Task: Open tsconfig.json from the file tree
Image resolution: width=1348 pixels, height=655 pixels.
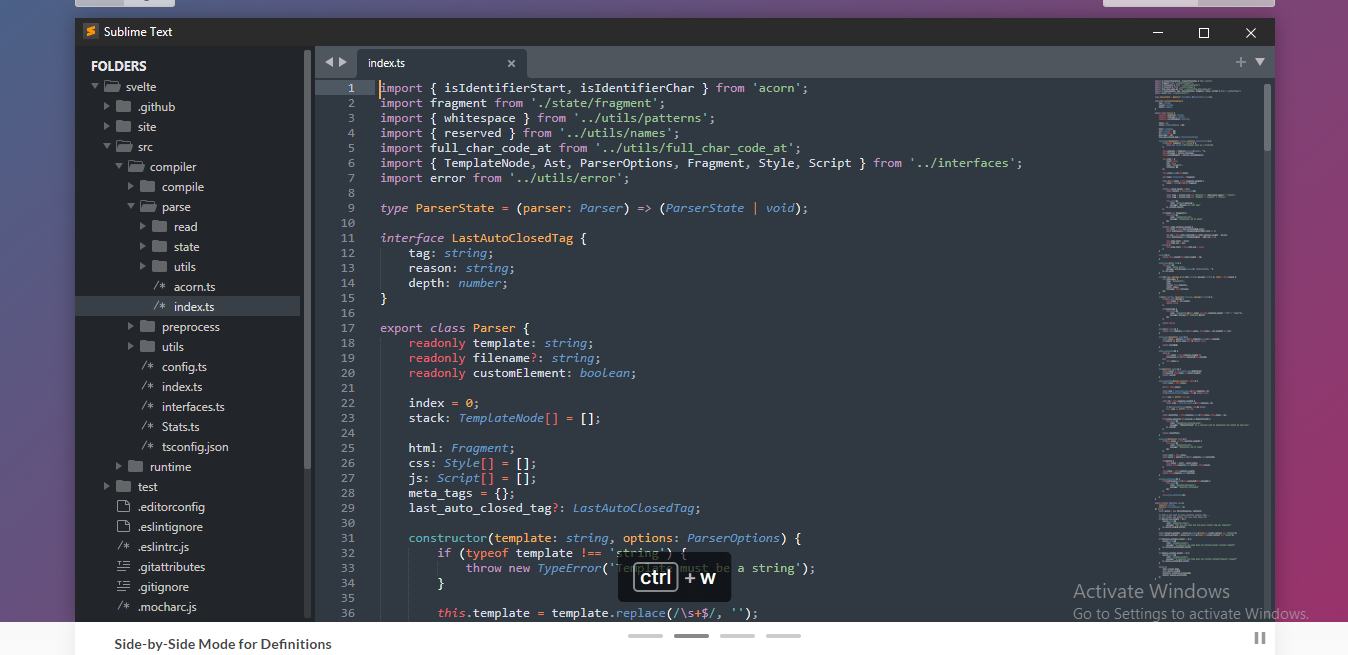Action: click(195, 447)
